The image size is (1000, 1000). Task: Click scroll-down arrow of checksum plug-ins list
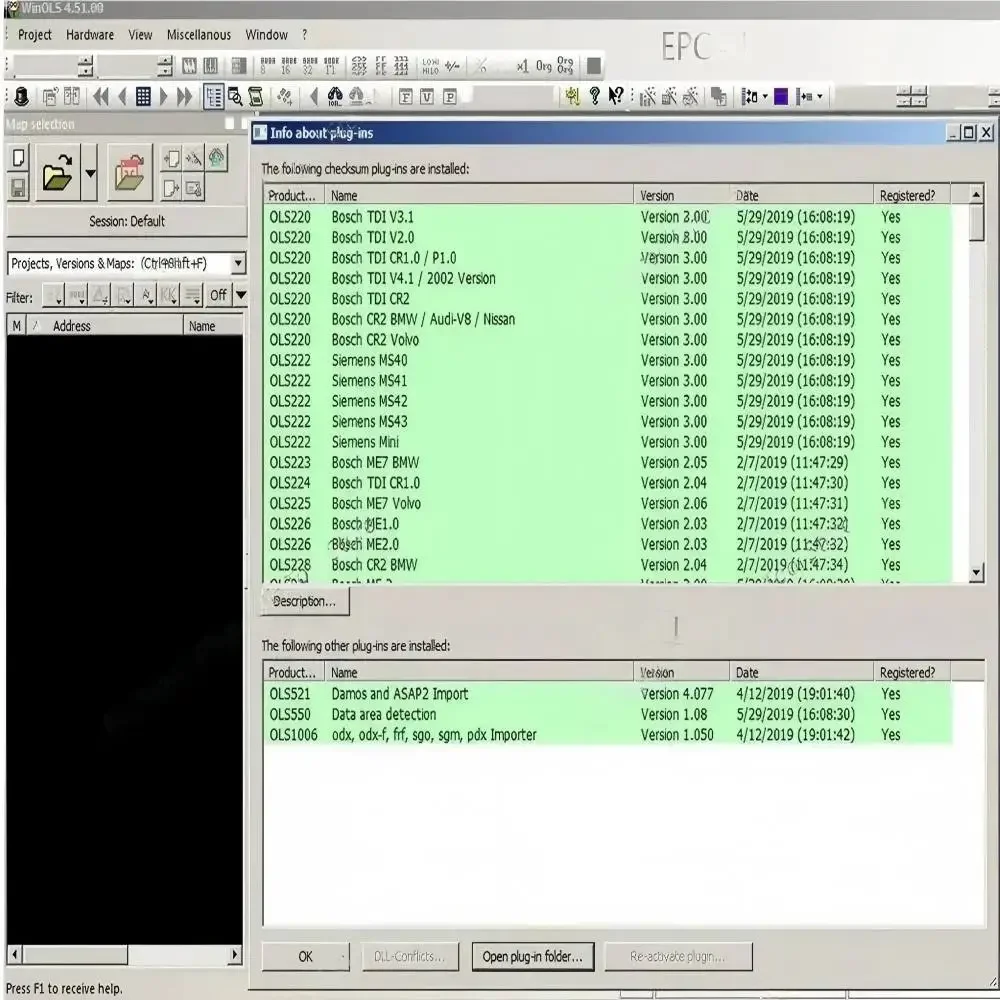pos(976,572)
